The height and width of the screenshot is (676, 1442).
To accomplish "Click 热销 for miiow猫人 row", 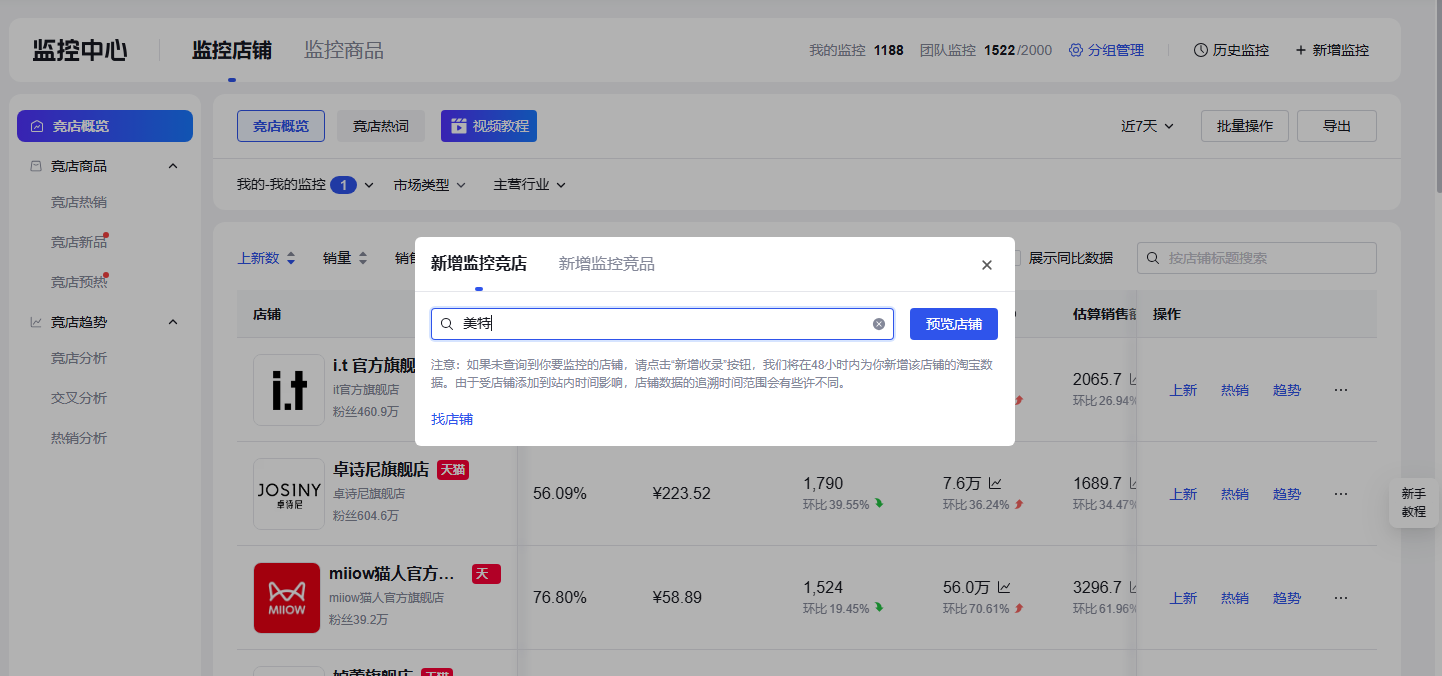I will click(x=1235, y=598).
